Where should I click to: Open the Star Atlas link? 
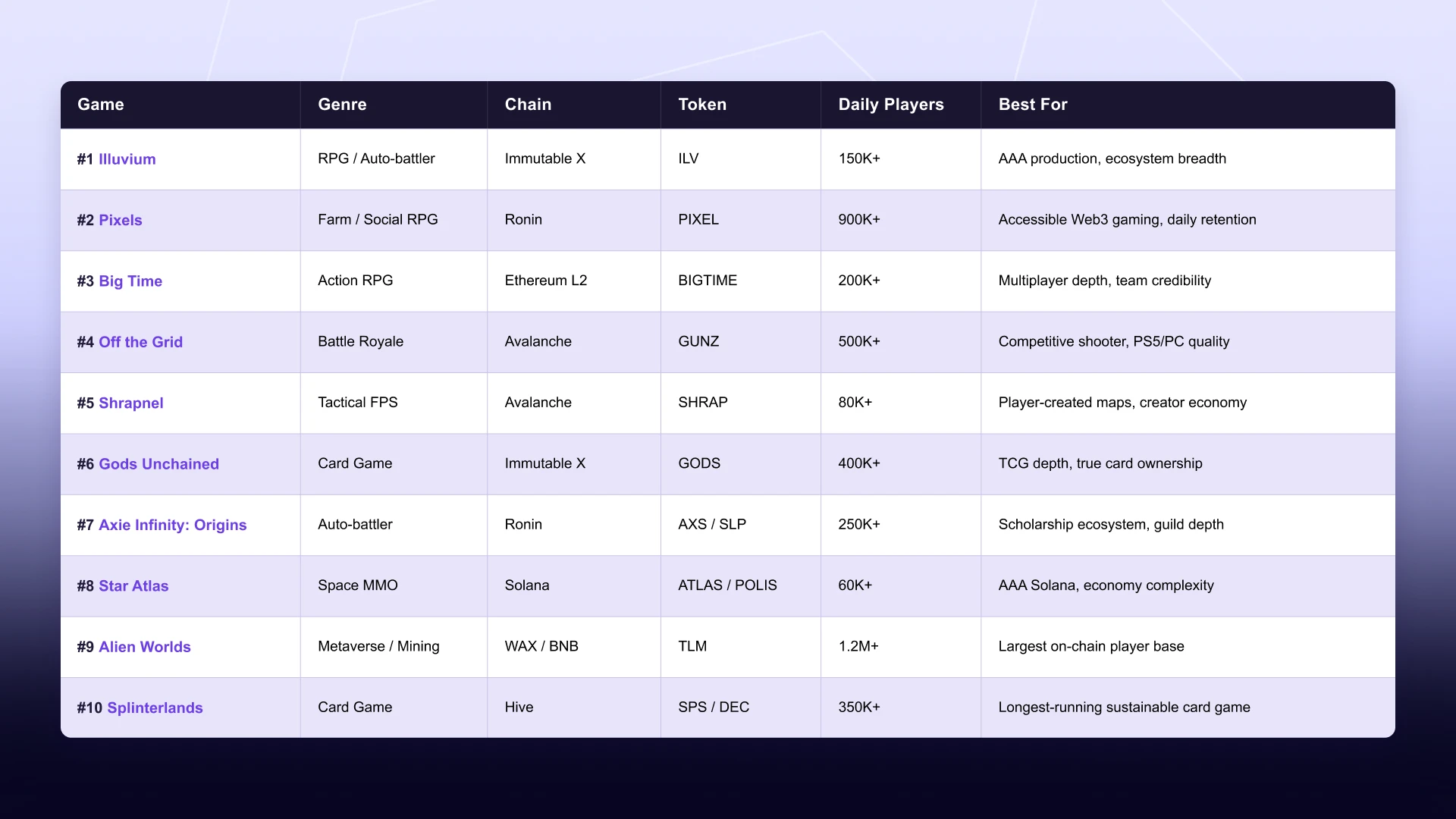click(133, 586)
